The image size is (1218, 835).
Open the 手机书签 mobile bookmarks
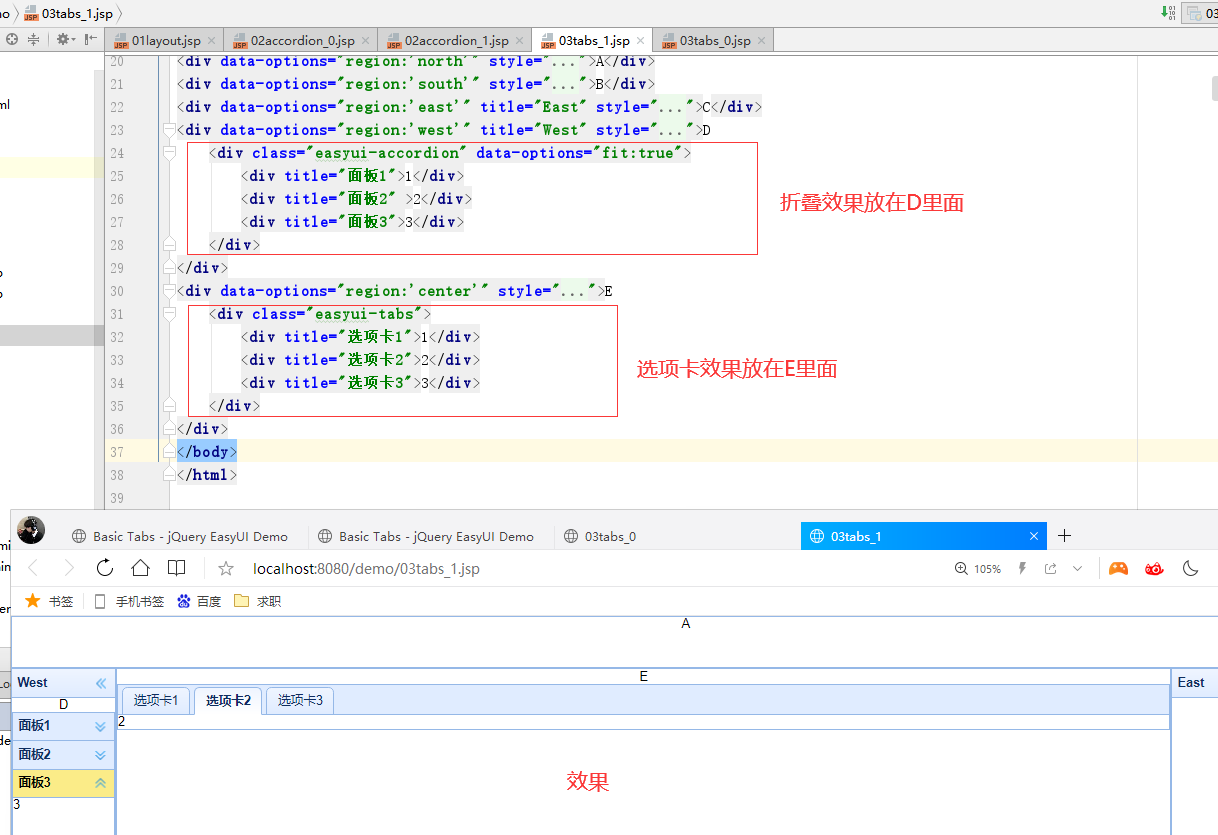(129, 601)
